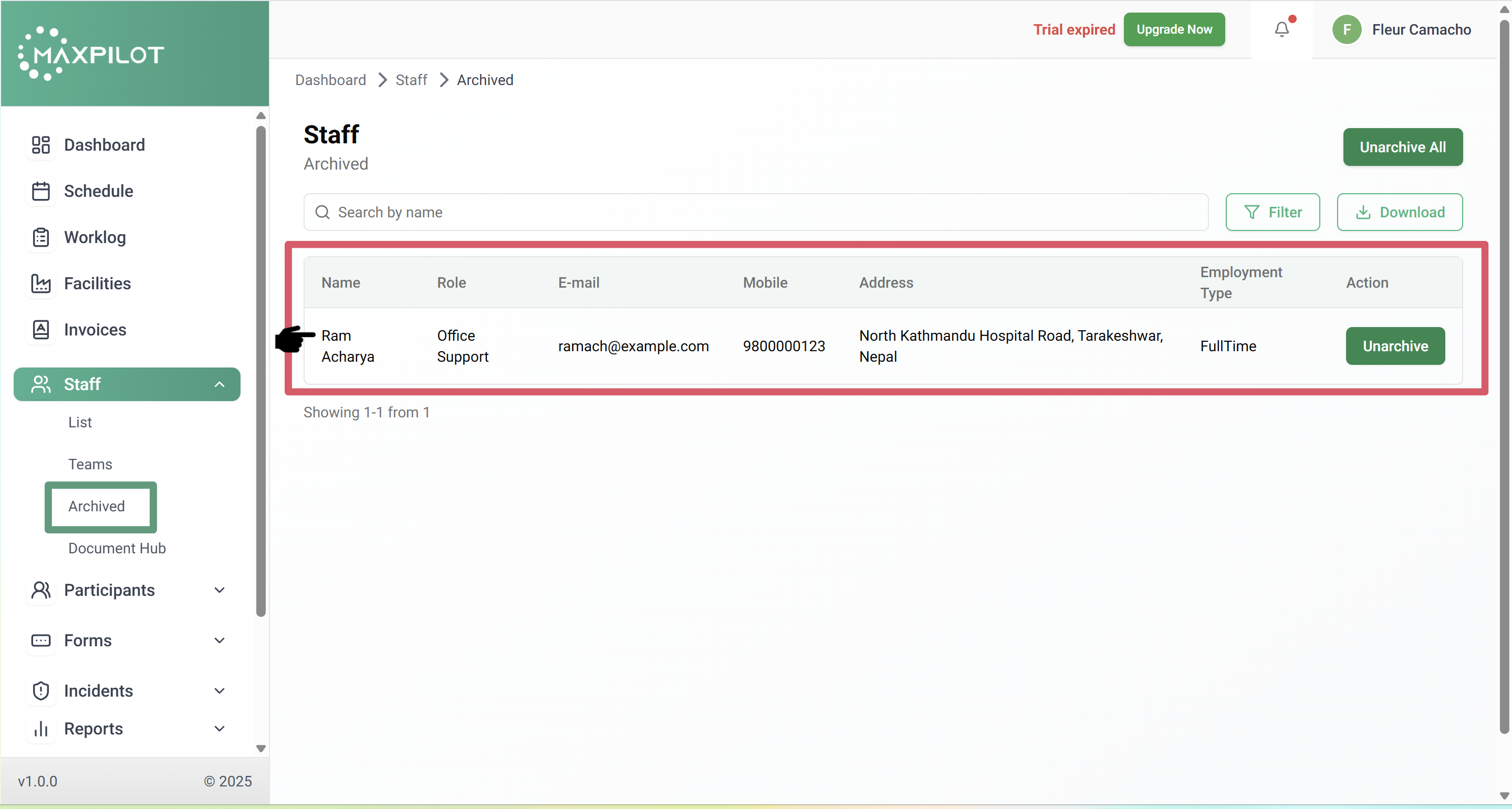This screenshot has width=1512, height=809.
Task: Open the Schedule calendar icon
Action: pyautogui.click(x=40, y=191)
